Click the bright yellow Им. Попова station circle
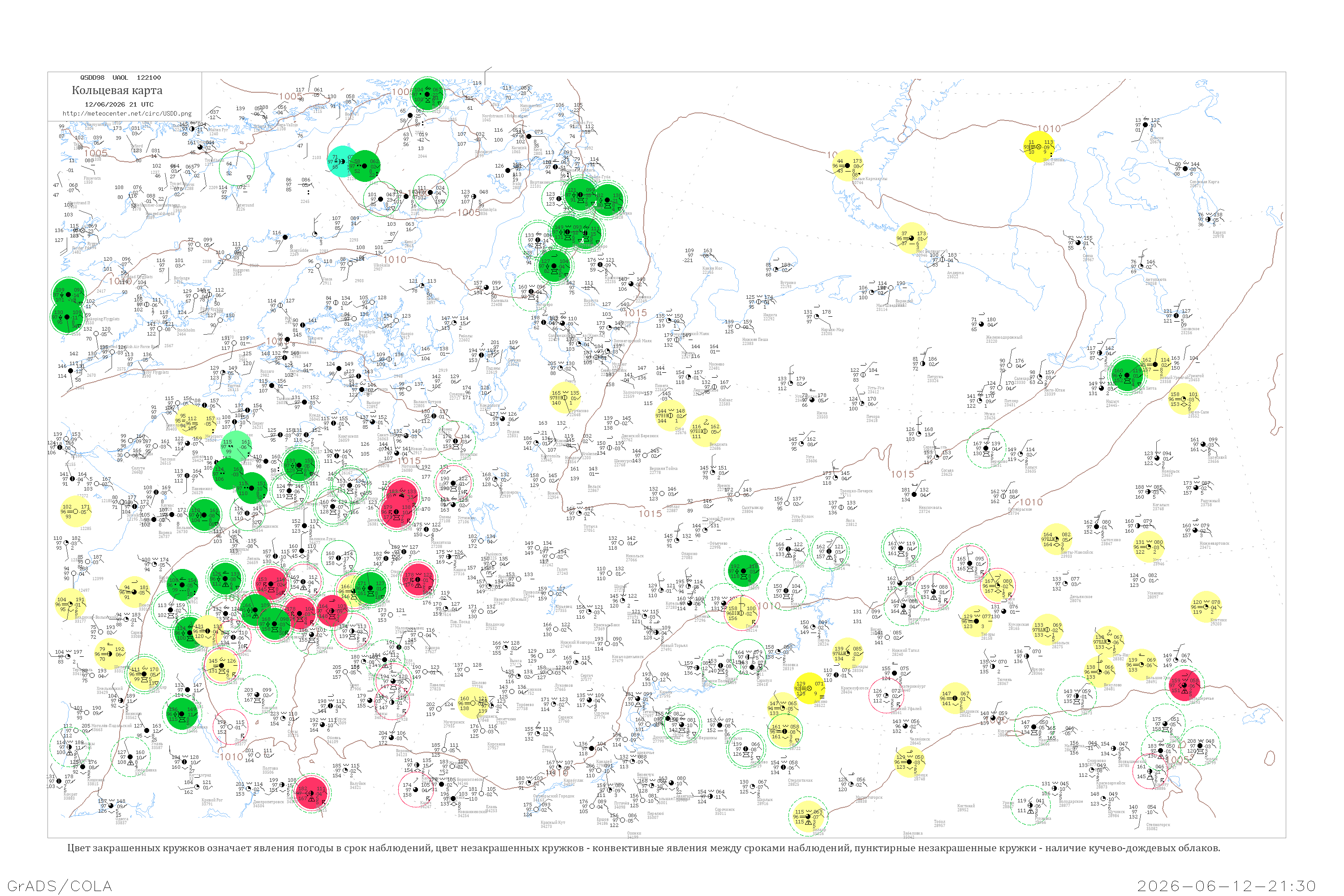The width and height of the screenshot is (1344, 896). pyautogui.click(x=1038, y=147)
